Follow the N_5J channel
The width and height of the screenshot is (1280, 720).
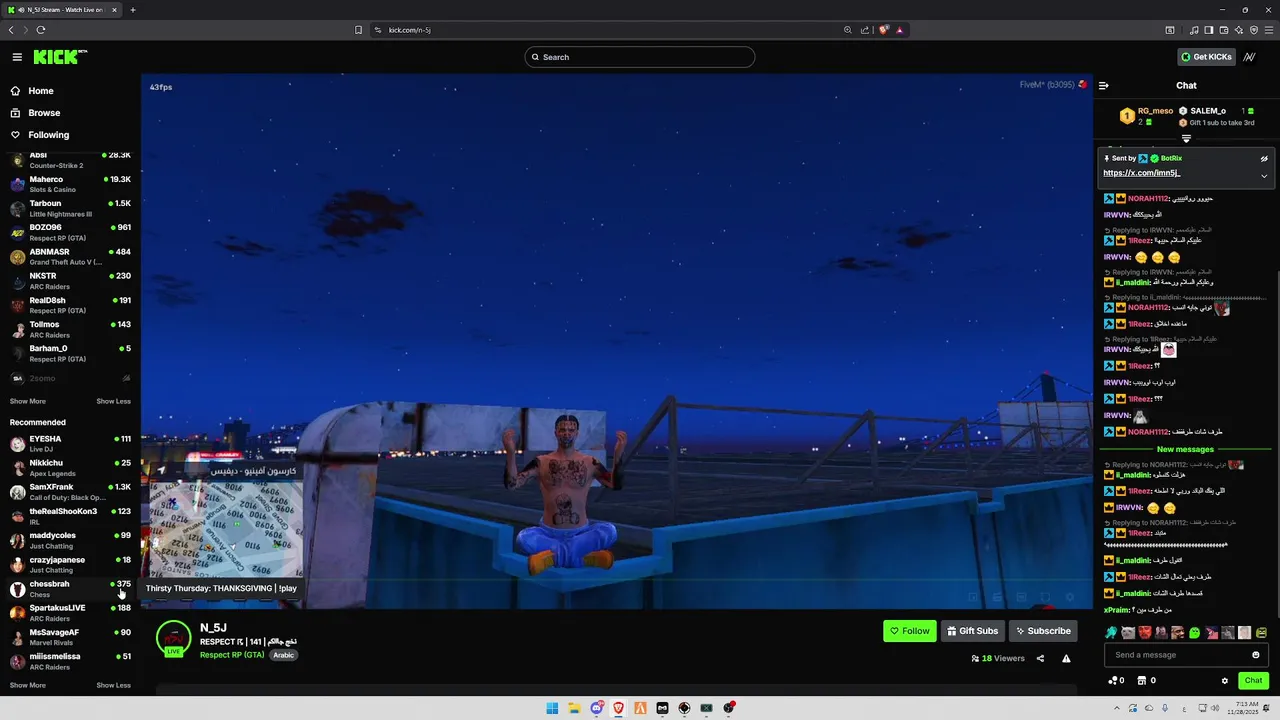(910, 631)
